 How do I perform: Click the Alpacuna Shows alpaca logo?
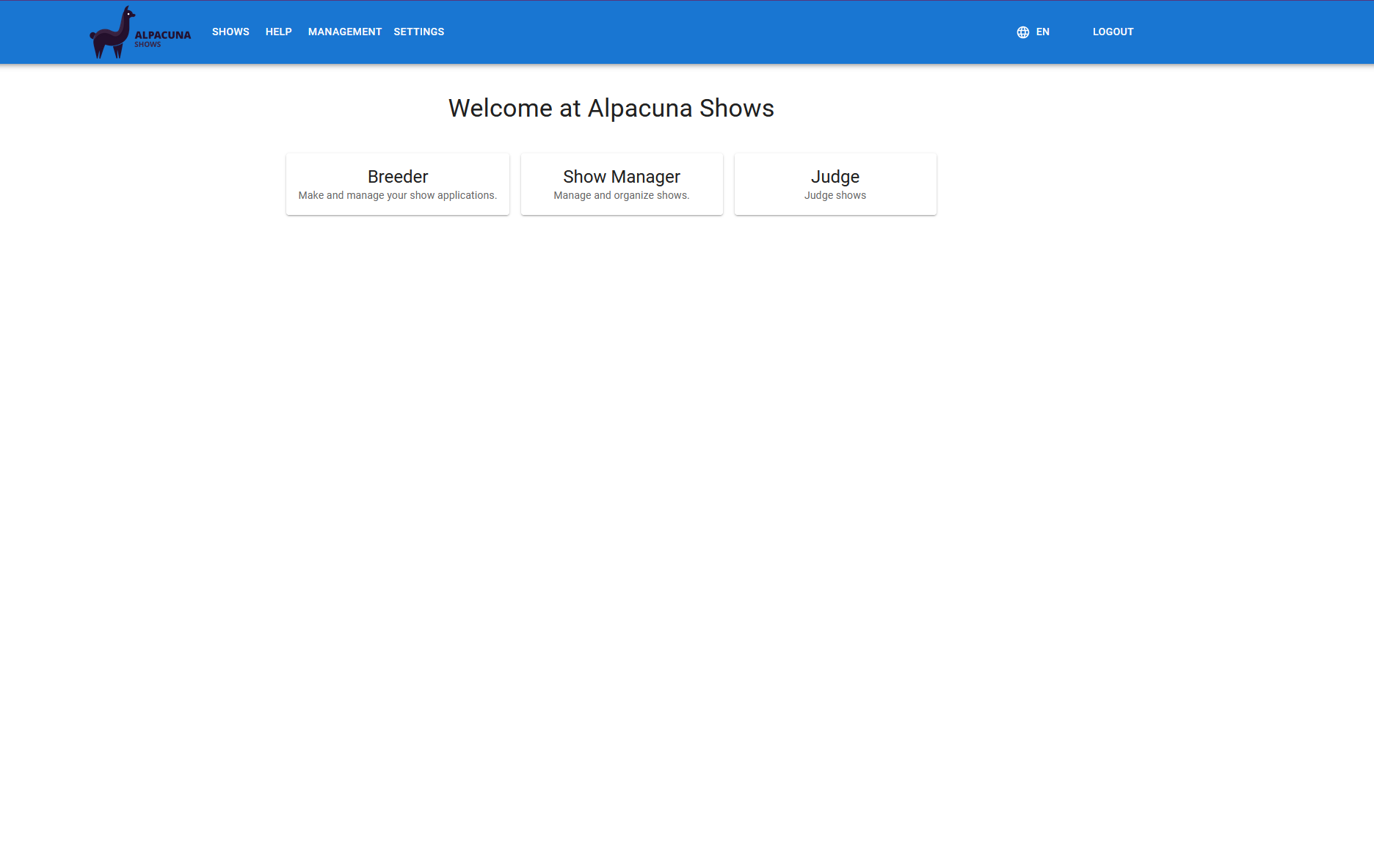139,32
